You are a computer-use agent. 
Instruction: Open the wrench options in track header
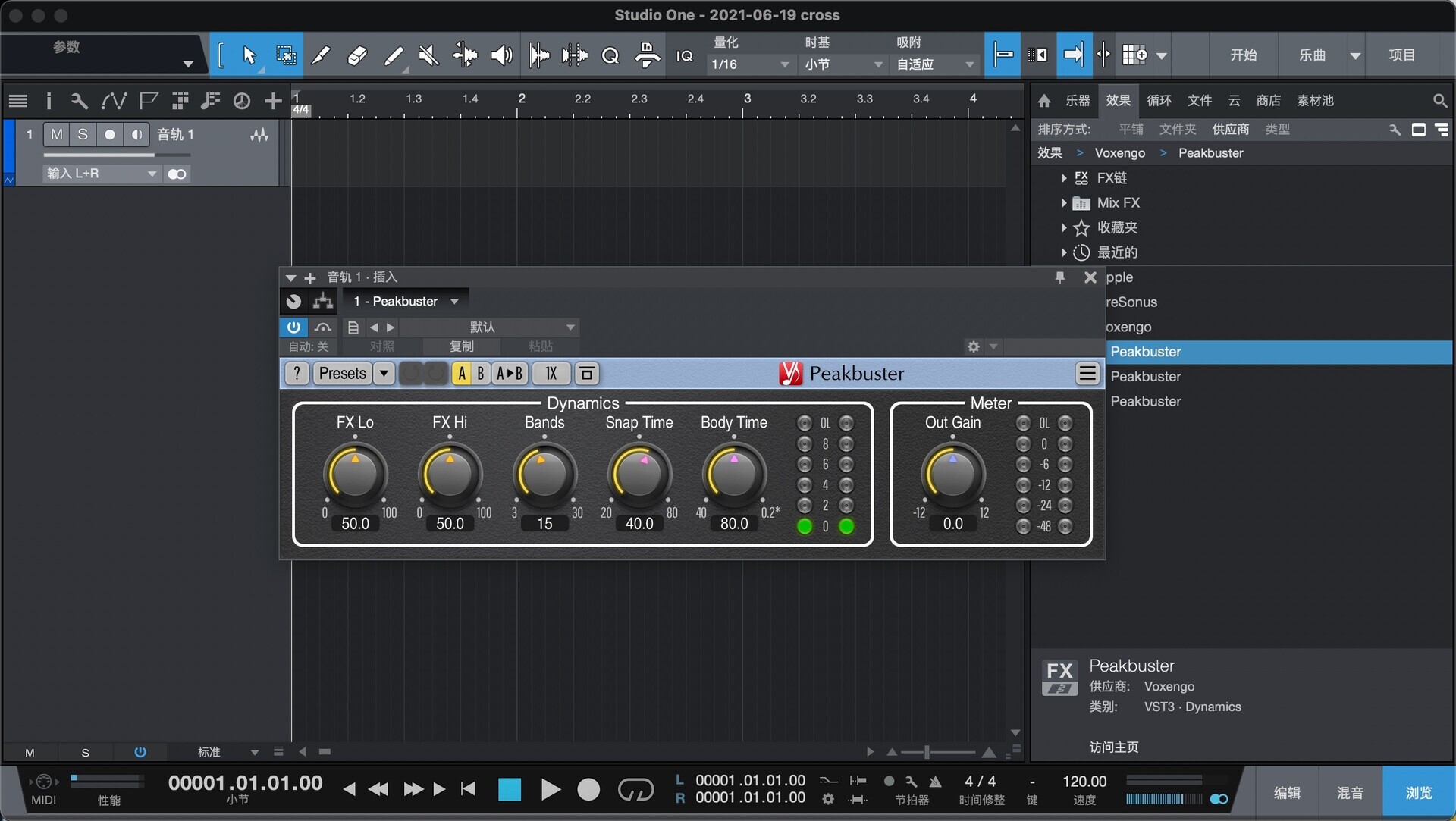(80, 101)
